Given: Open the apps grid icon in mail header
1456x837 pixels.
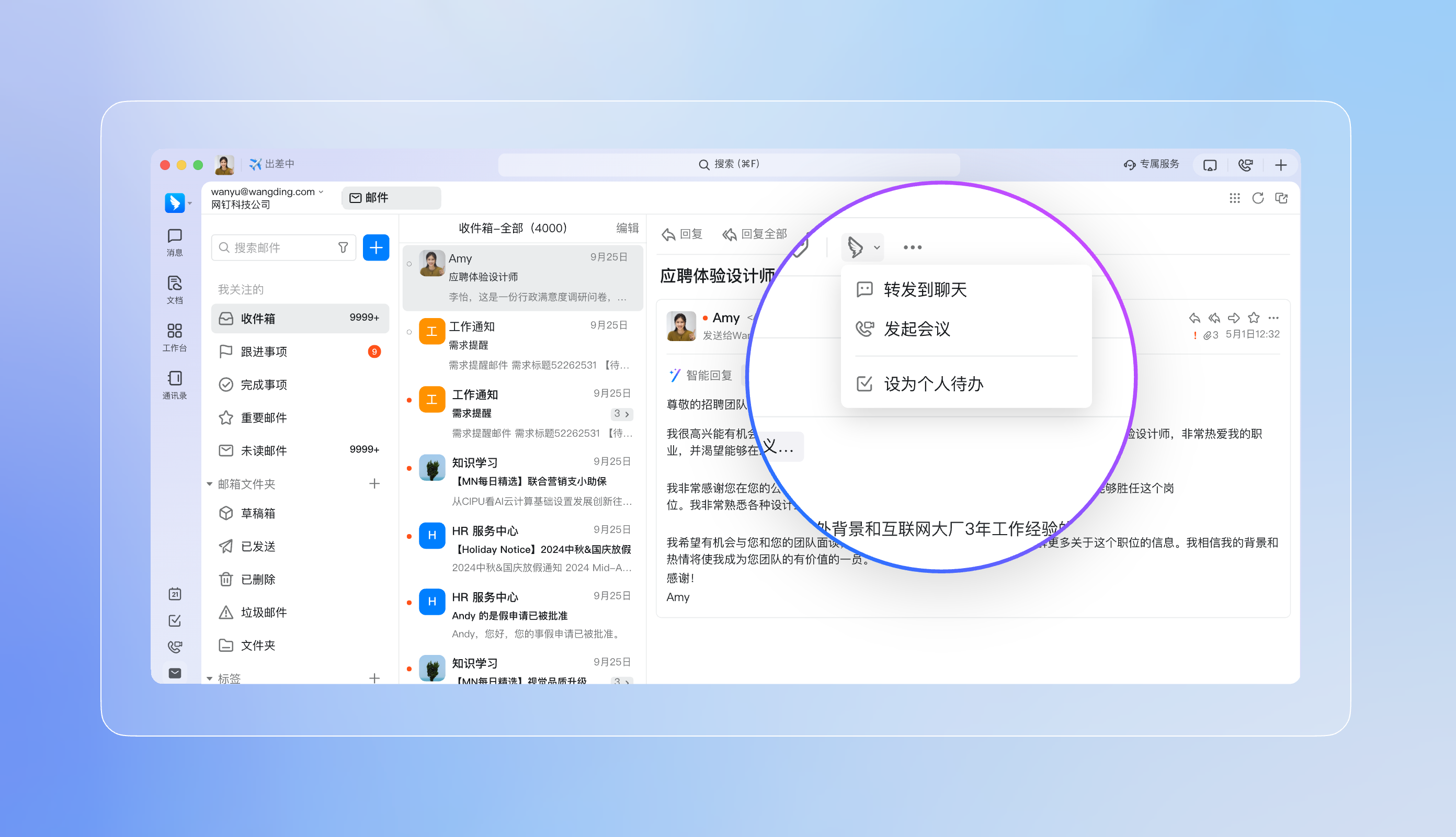Looking at the screenshot, I should point(1234,198).
